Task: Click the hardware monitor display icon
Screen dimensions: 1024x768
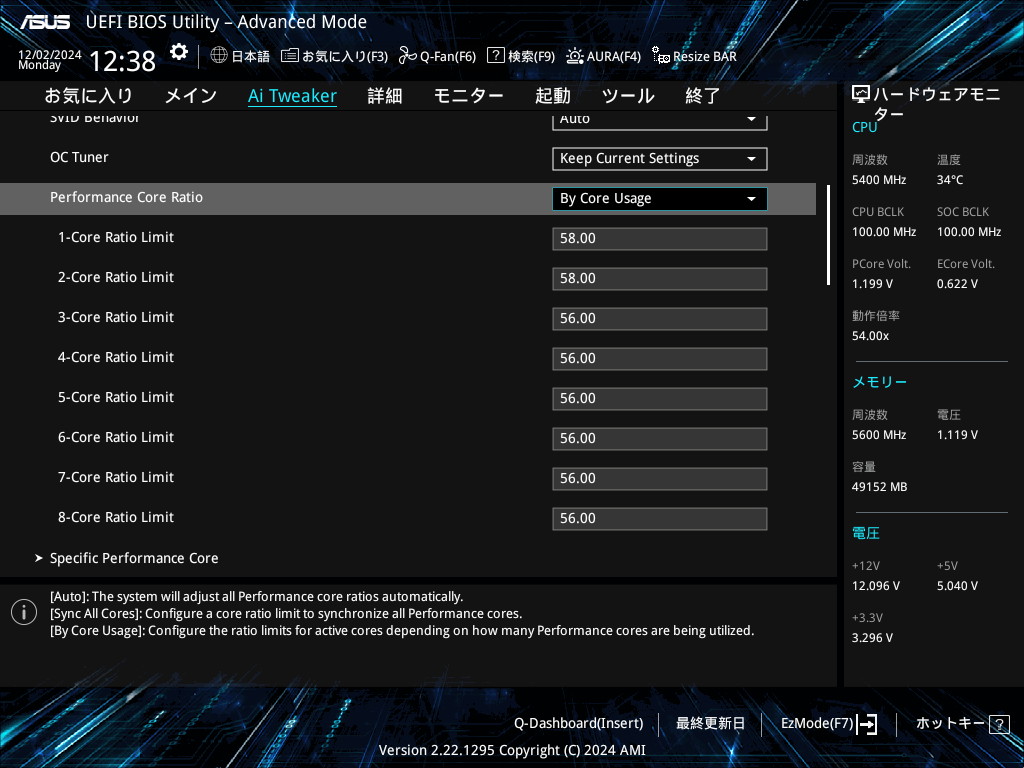Action: point(861,95)
